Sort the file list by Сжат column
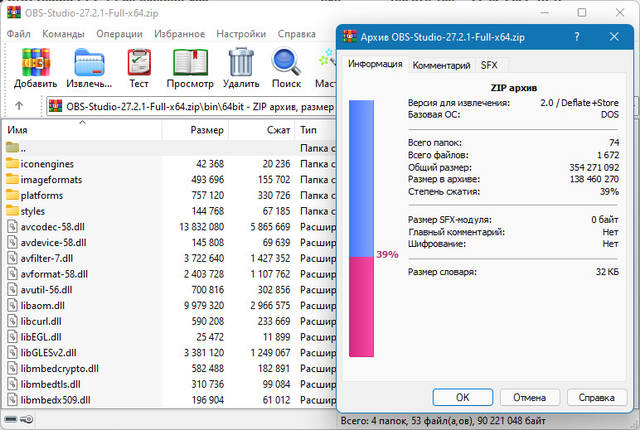 pyautogui.click(x=262, y=130)
